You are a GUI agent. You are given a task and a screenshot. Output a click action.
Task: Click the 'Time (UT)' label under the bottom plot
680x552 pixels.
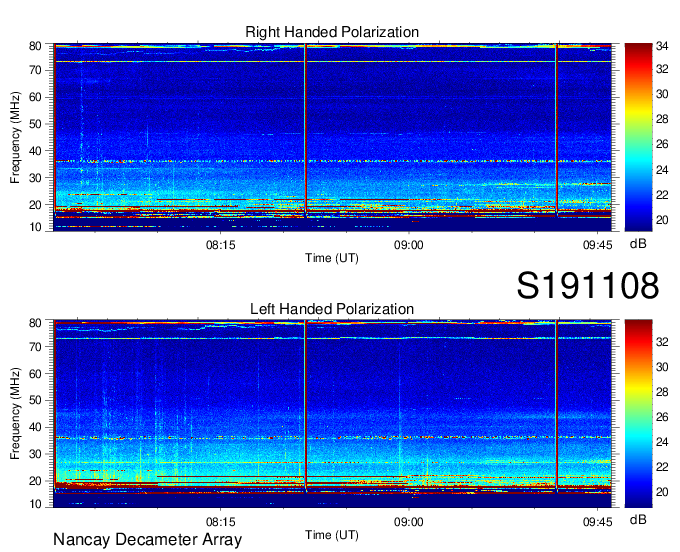coord(332,535)
